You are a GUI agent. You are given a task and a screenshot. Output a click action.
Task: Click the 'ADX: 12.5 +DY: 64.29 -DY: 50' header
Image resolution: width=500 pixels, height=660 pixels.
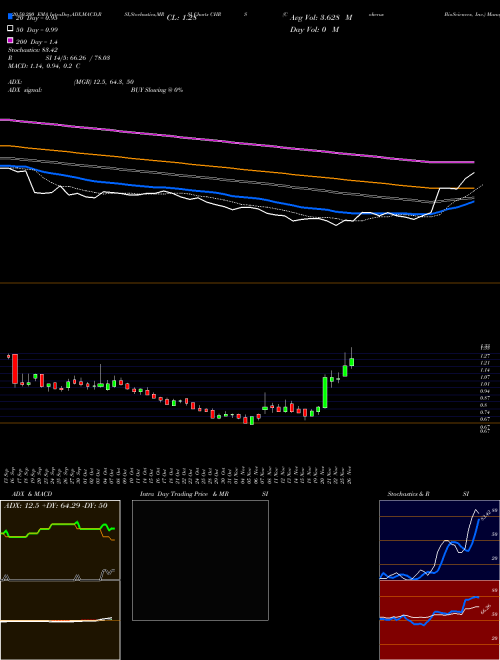coord(56,505)
